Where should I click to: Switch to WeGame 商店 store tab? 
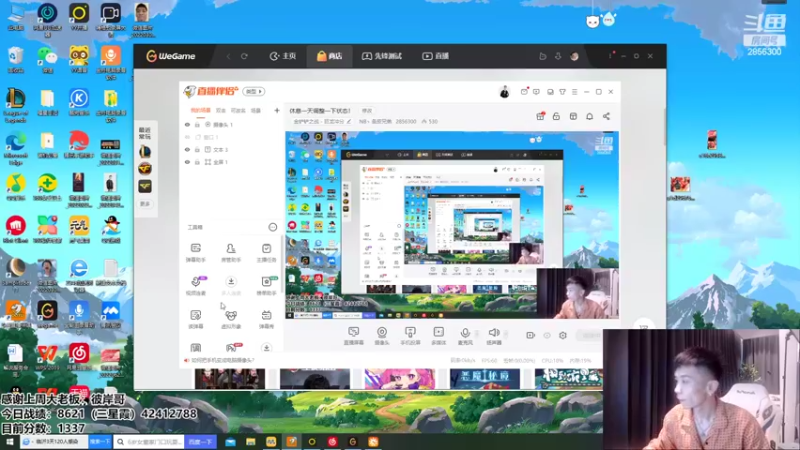tap(329, 56)
